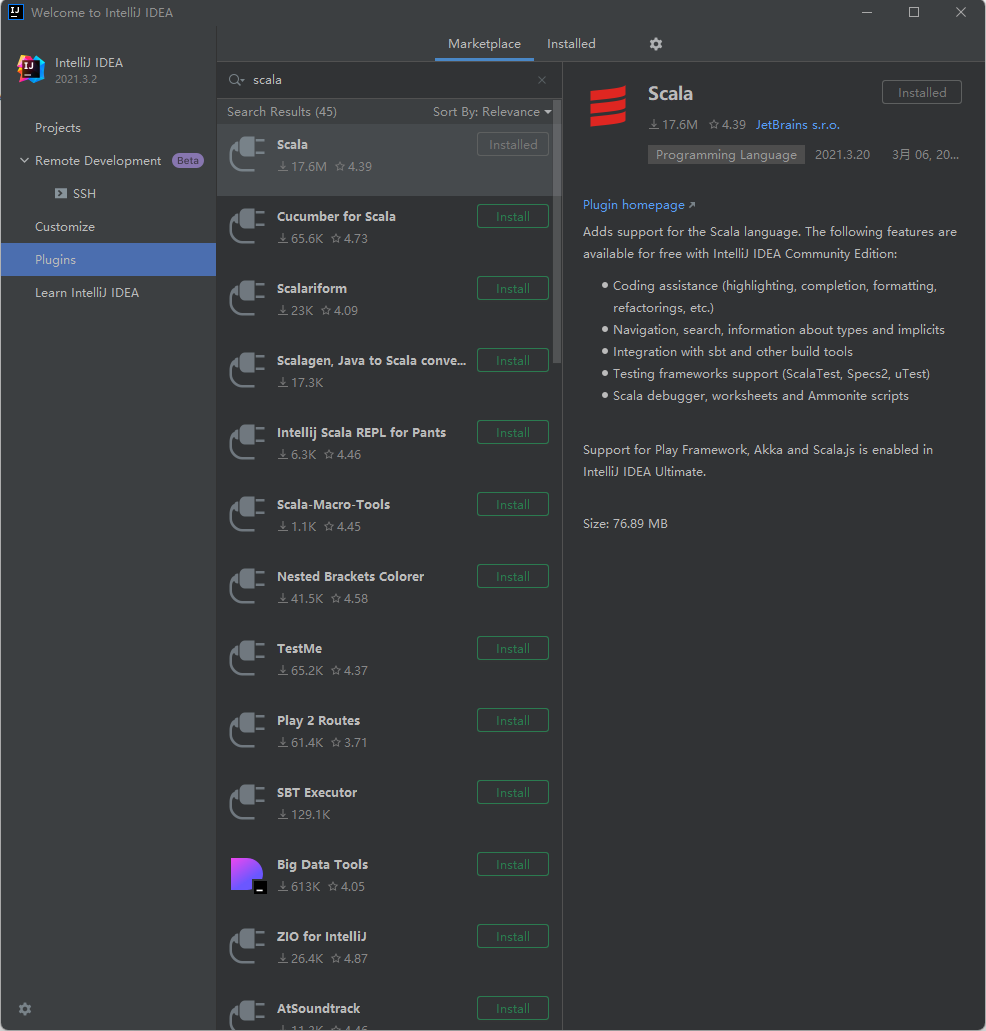
Task: Click the Search Results (45) label
Action: [x=282, y=112]
